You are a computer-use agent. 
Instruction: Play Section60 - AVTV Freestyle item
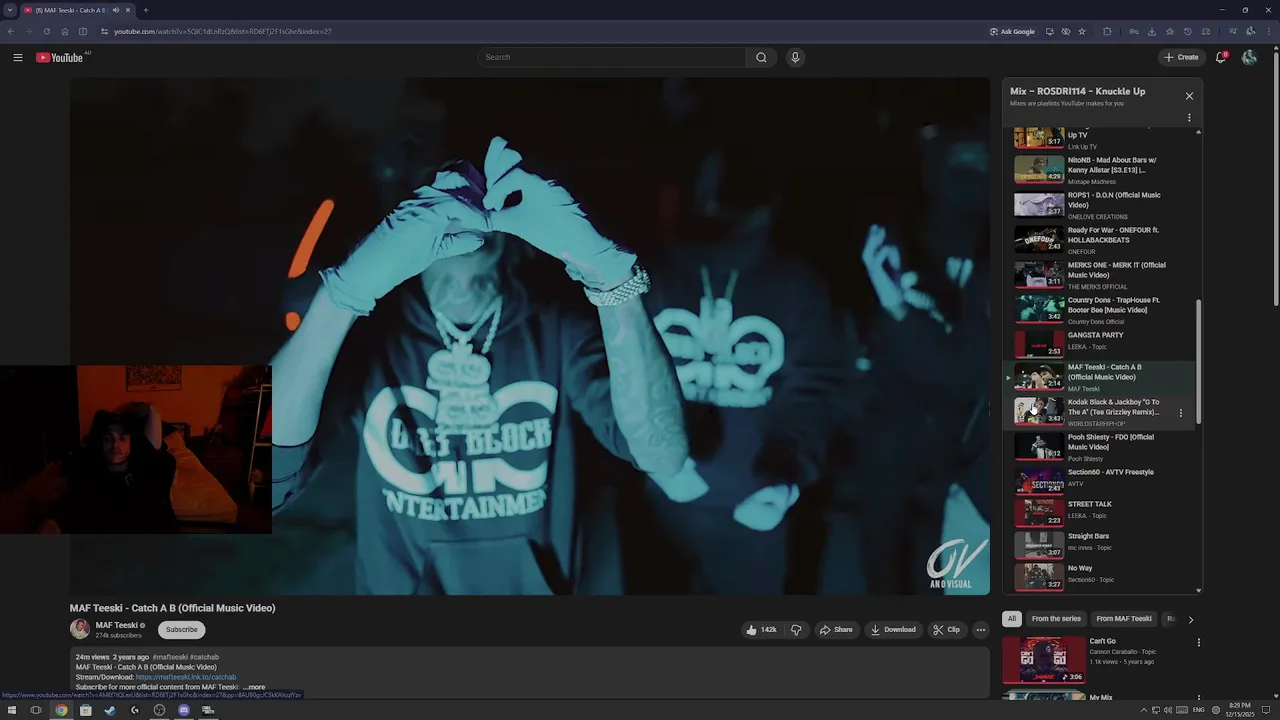tap(1098, 480)
